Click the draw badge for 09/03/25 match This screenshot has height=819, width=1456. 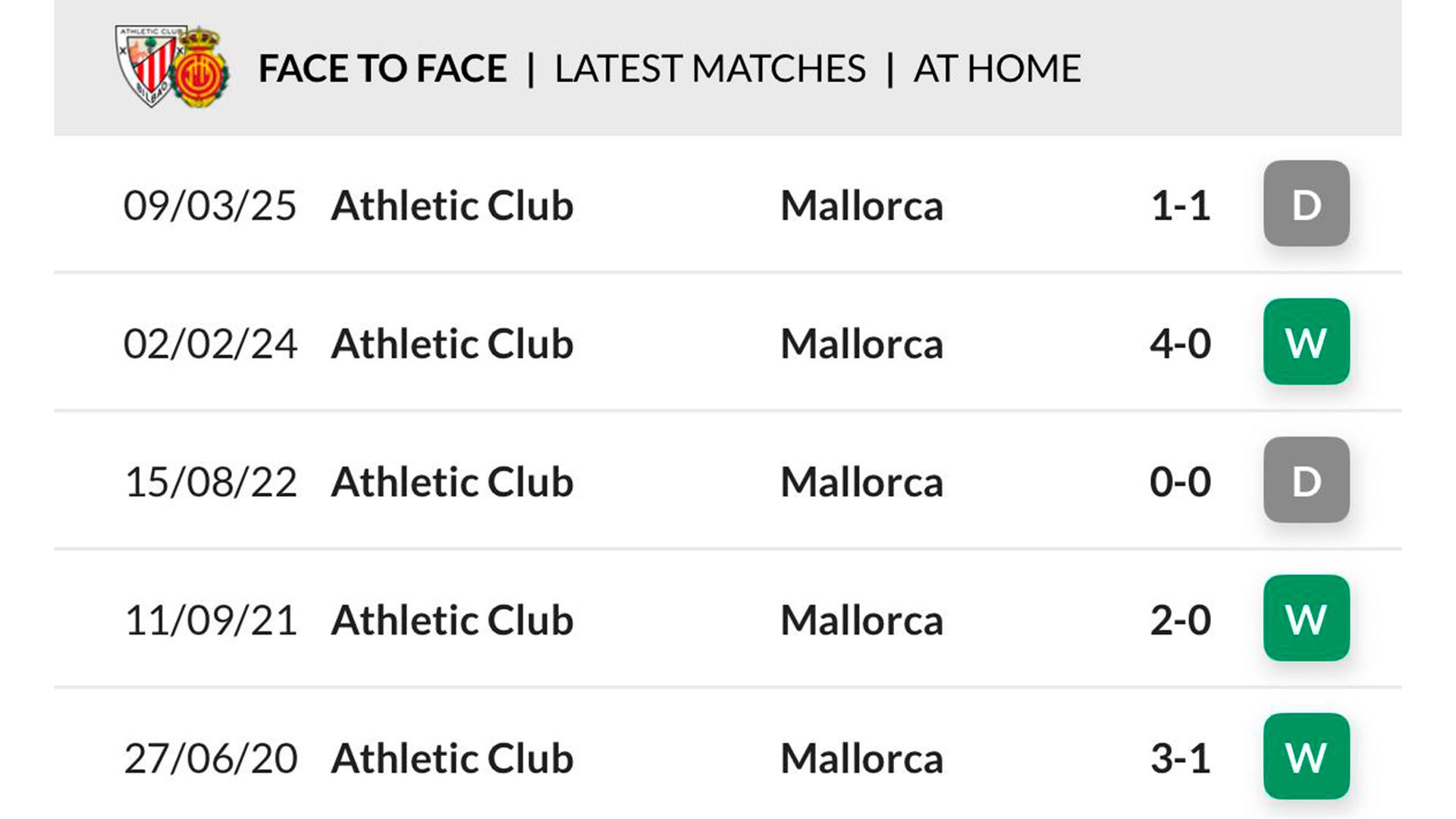[x=1306, y=203]
